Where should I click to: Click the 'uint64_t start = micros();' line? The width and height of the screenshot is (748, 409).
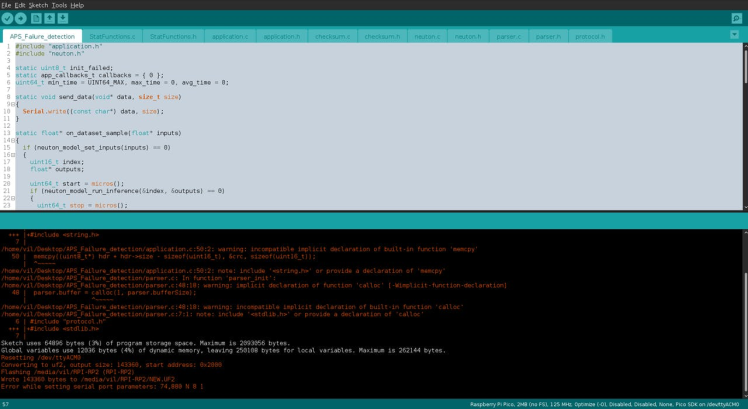(x=77, y=183)
